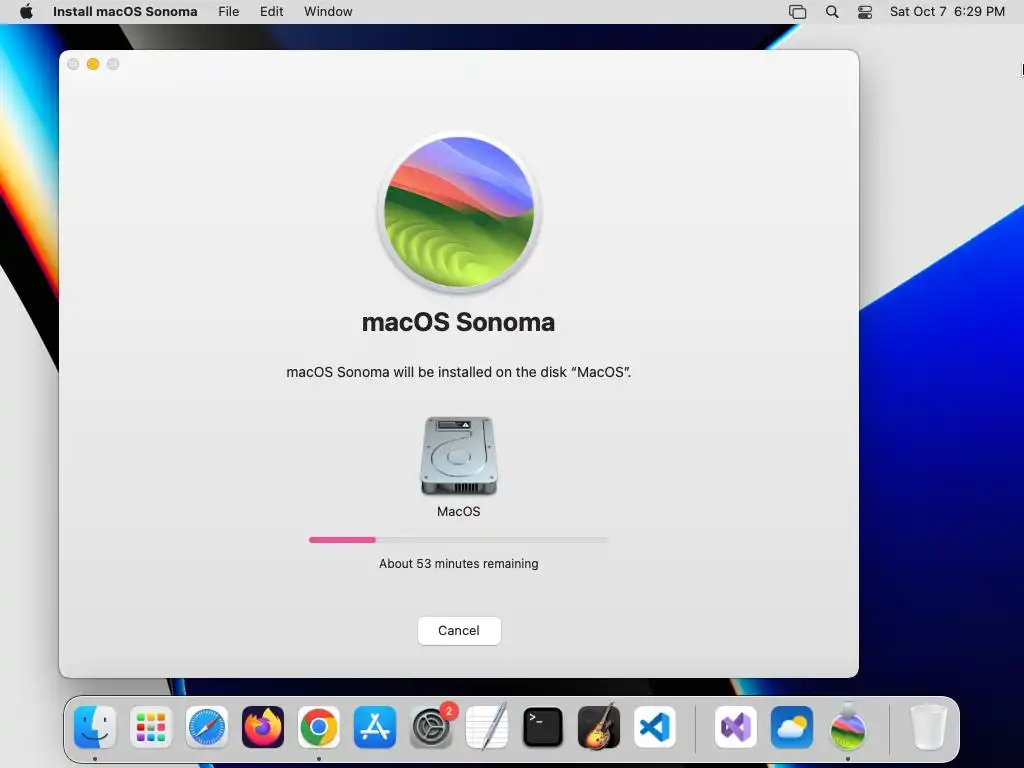Open the Window menu
1024x768 pixels.
click(328, 12)
